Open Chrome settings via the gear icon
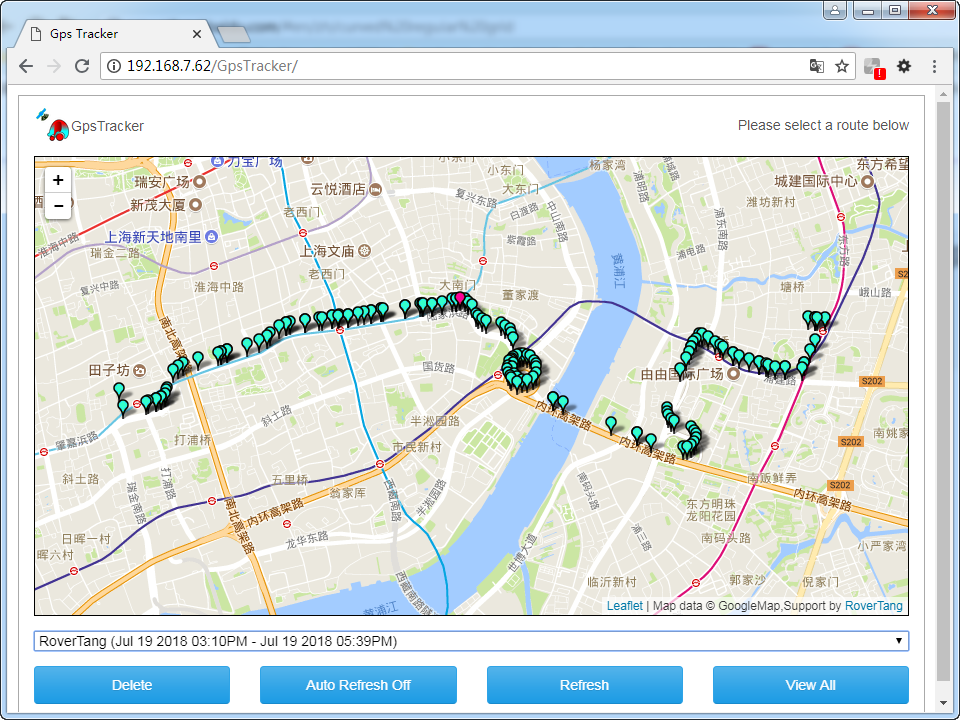The image size is (960, 720). coord(903,64)
